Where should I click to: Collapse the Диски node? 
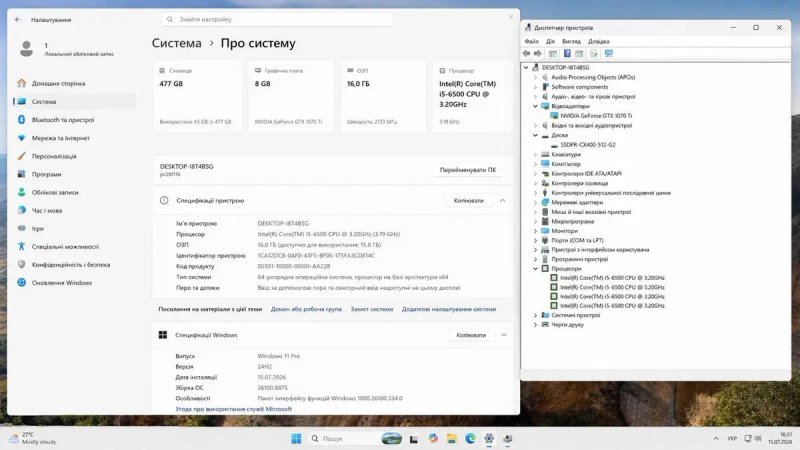pyautogui.click(x=535, y=135)
